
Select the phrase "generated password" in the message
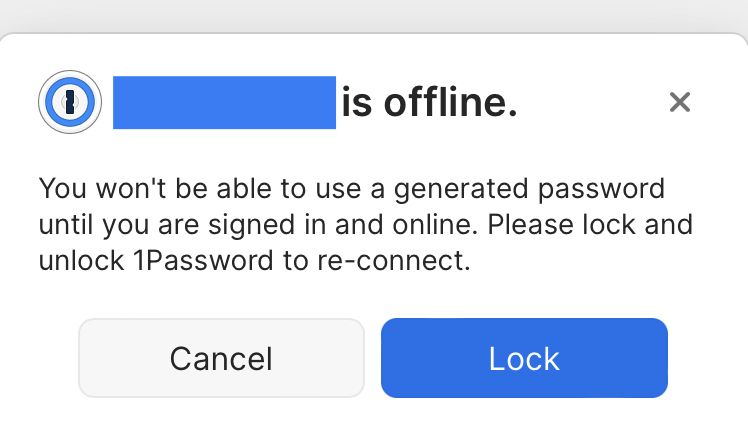click(534, 188)
